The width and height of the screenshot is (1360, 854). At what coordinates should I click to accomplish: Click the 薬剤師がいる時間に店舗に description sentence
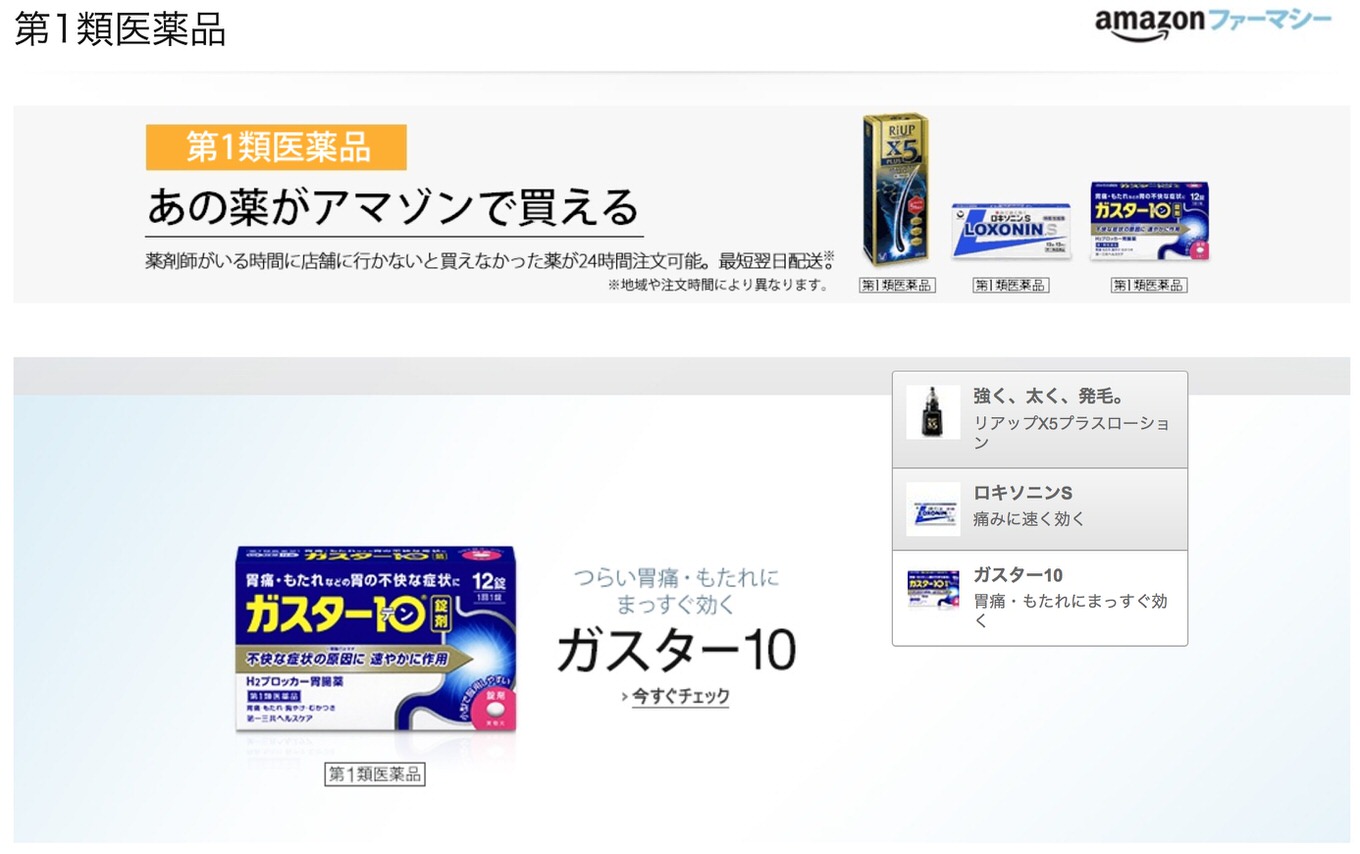[490, 261]
